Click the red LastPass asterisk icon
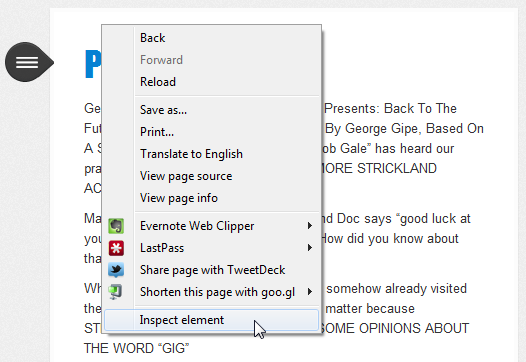 (116, 248)
